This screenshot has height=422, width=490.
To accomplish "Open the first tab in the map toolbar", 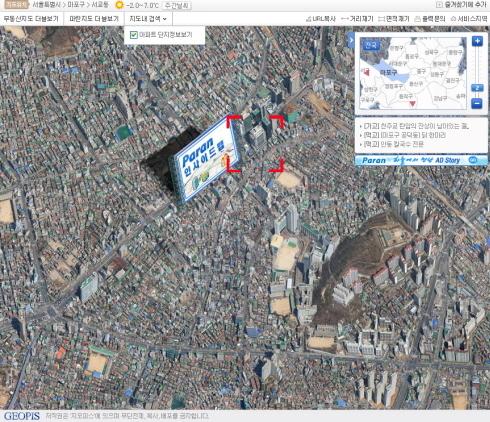I will point(31,19).
